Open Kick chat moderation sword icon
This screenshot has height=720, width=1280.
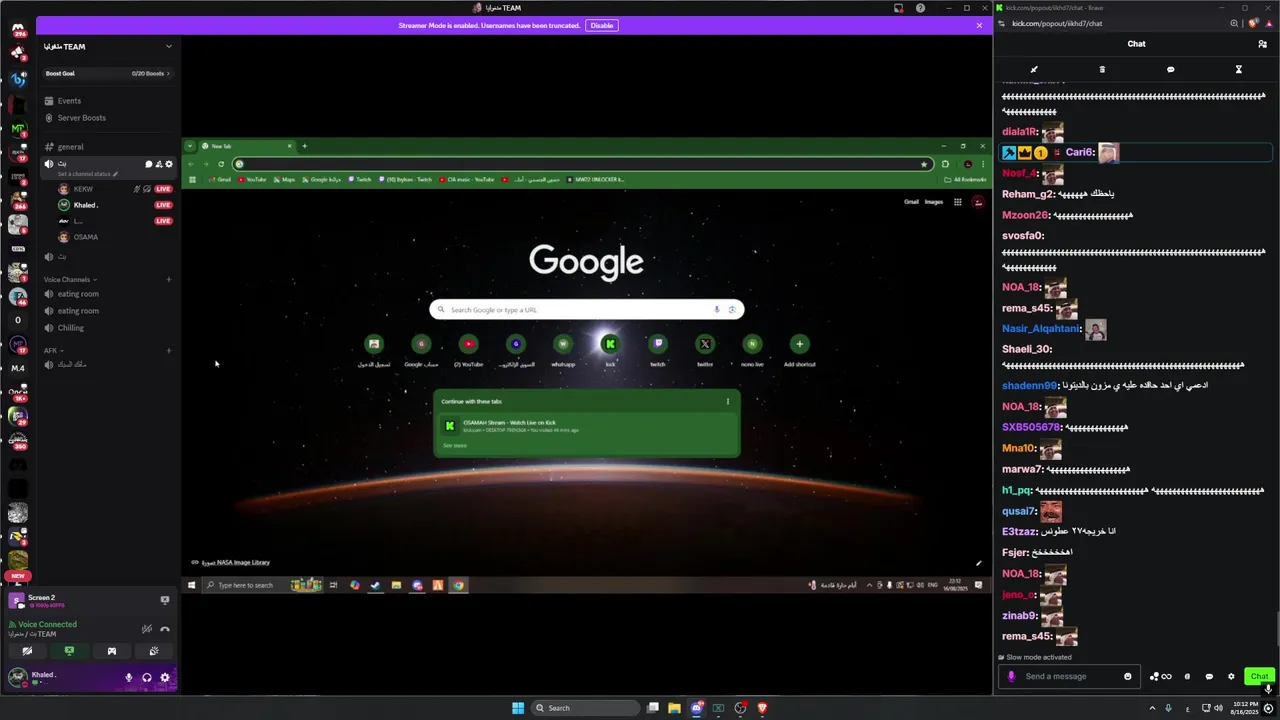(1034, 70)
